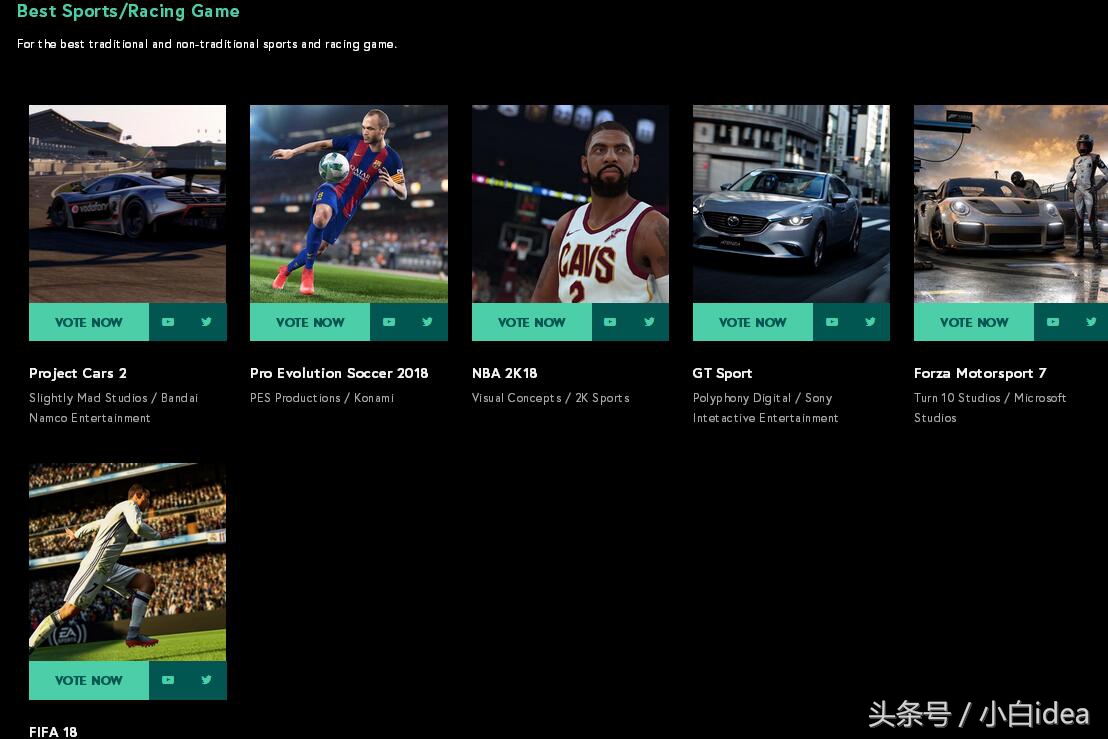Open video icon under NBA 2K18
The height and width of the screenshot is (739, 1108).
coord(611,322)
